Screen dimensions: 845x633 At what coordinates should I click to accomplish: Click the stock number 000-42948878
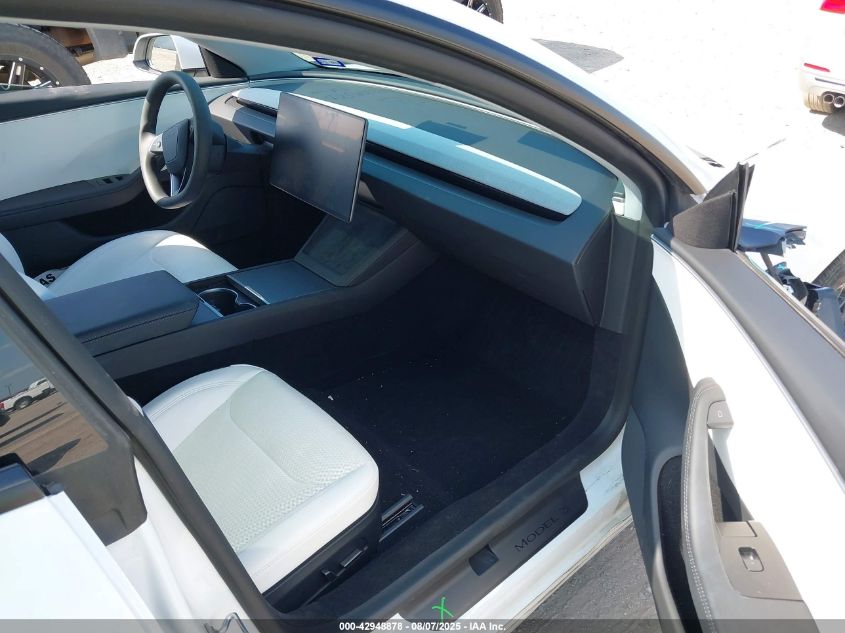[x=375, y=626]
